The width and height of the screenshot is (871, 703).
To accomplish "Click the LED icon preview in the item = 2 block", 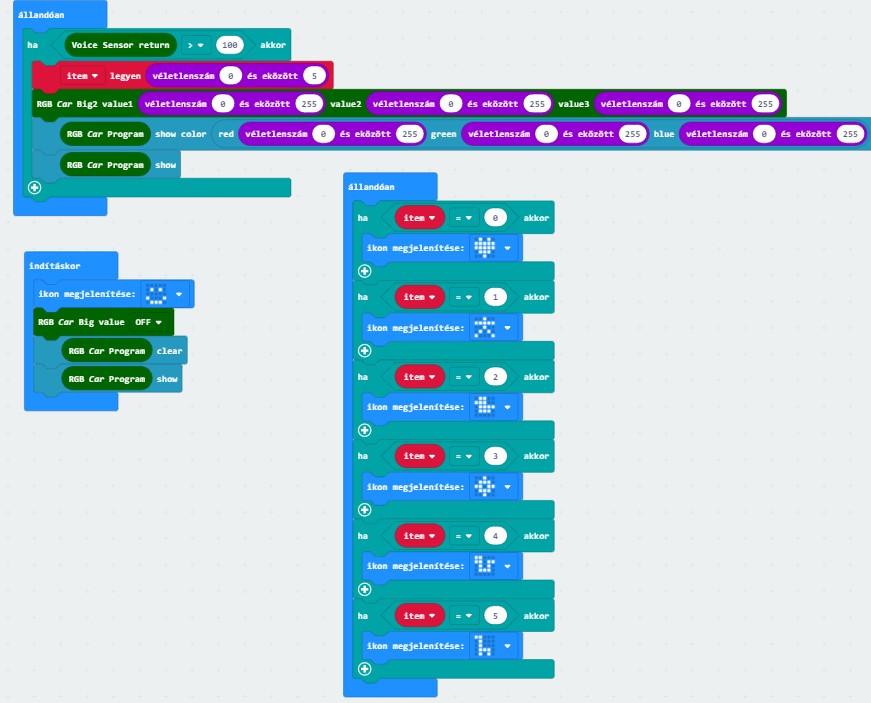I will point(485,407).
